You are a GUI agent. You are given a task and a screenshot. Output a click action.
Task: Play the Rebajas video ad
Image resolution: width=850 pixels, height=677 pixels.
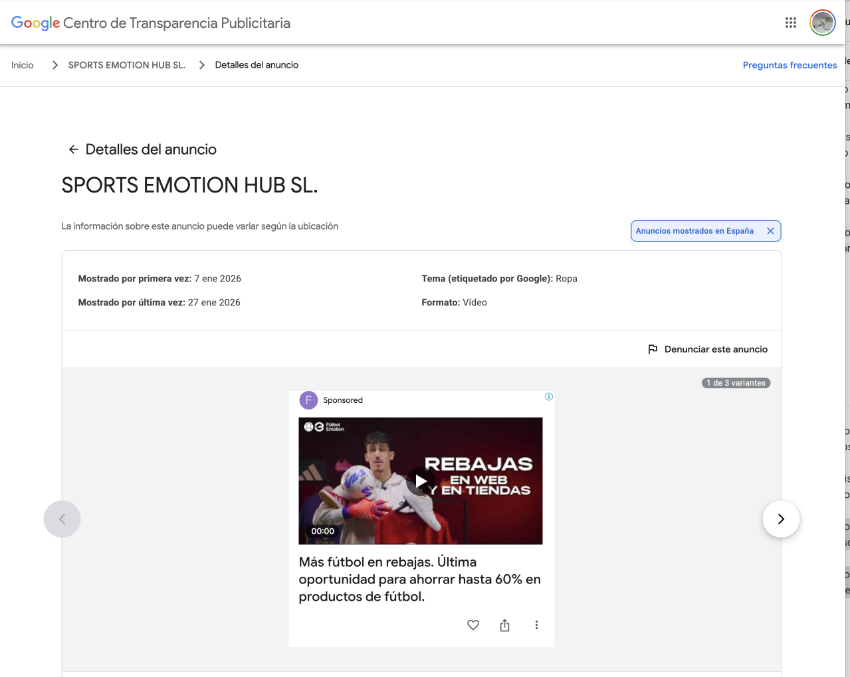click(420, 481)
